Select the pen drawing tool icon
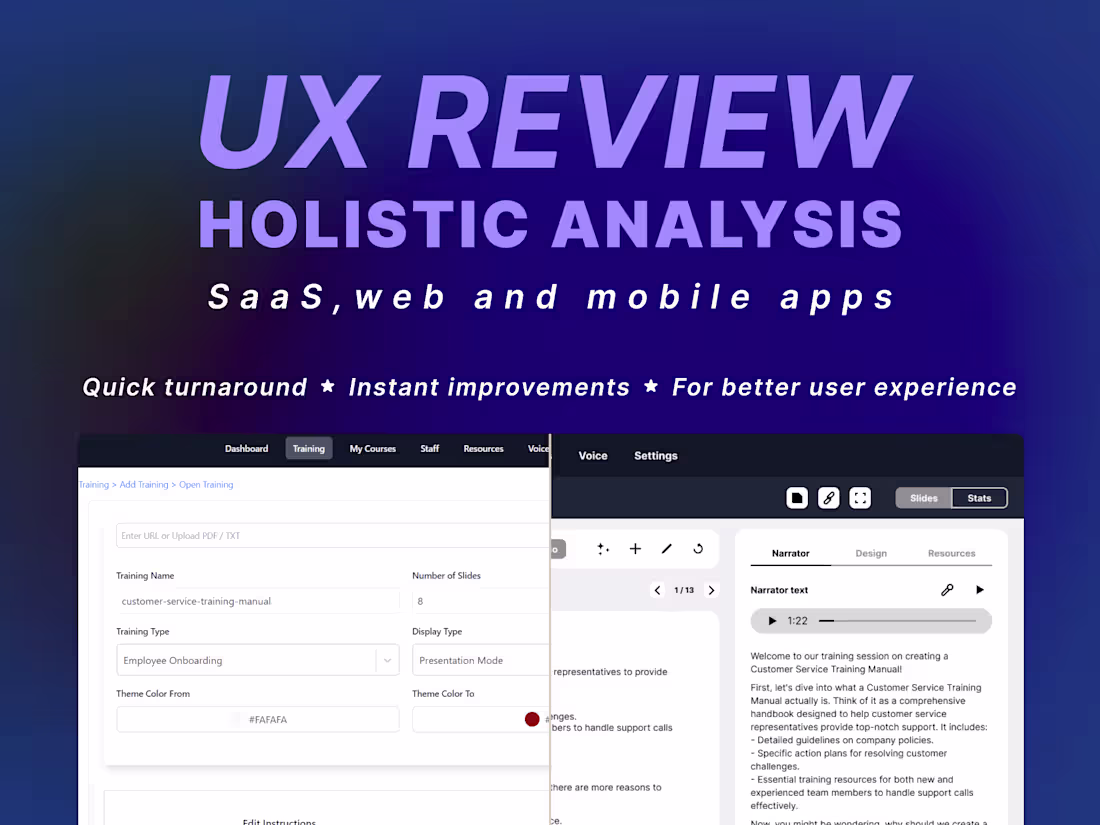Screen dimensions: 1100x825 pos(667,549)
